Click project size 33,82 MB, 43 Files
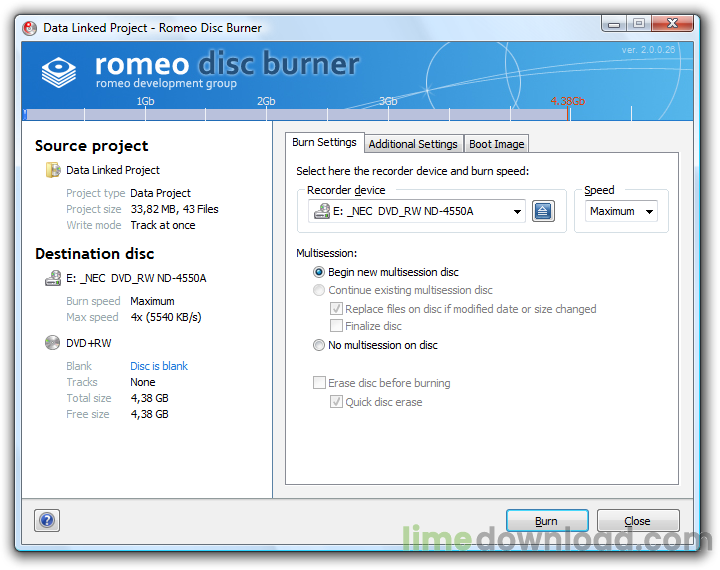Image resolution: width=720 pixels, height=570 pixels. coord(174,209)
